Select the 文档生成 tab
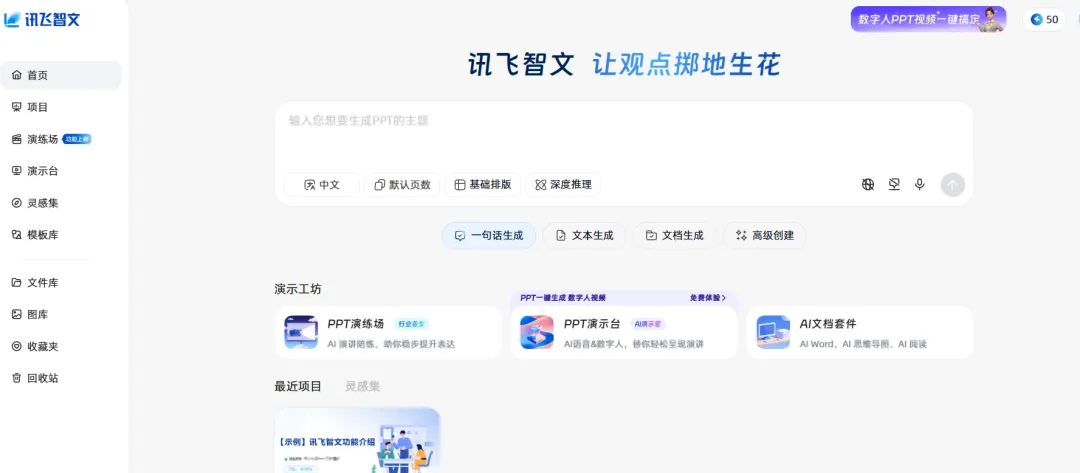This screenshot has height=473, width=1080. point(675,235)
